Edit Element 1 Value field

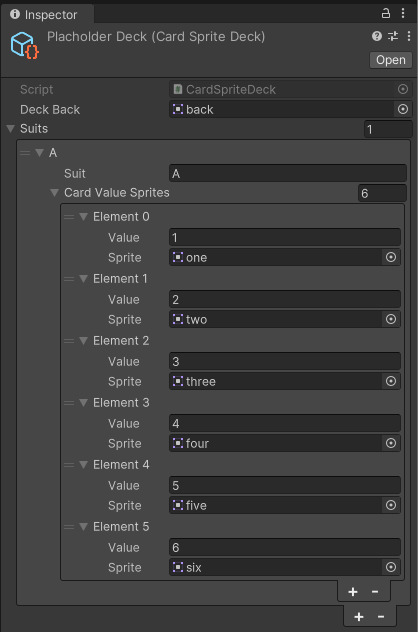[285, 299]
